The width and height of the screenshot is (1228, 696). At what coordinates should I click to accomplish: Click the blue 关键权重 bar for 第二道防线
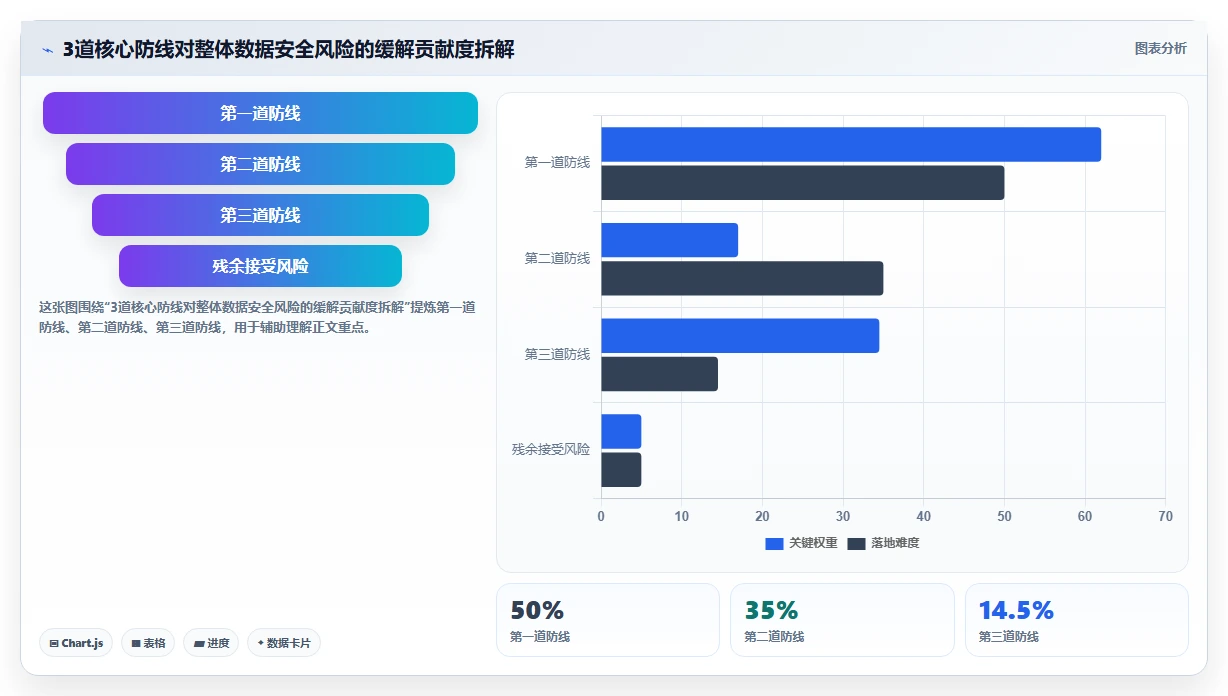click(669, 240)
